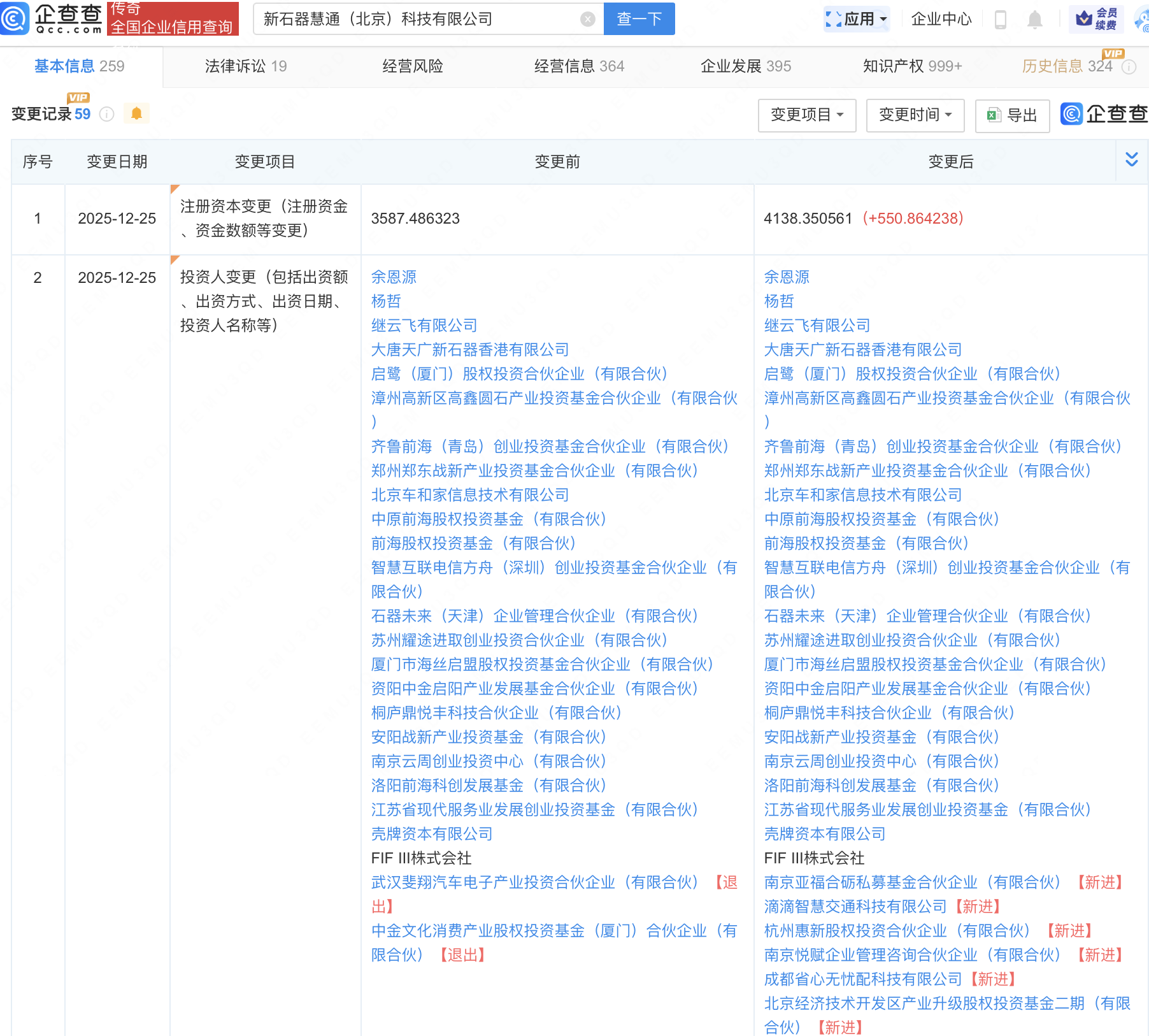Viewport: 1149px width, 1036px height.
Task: Click the 查一下 search button
Action: tap(639, 19)
